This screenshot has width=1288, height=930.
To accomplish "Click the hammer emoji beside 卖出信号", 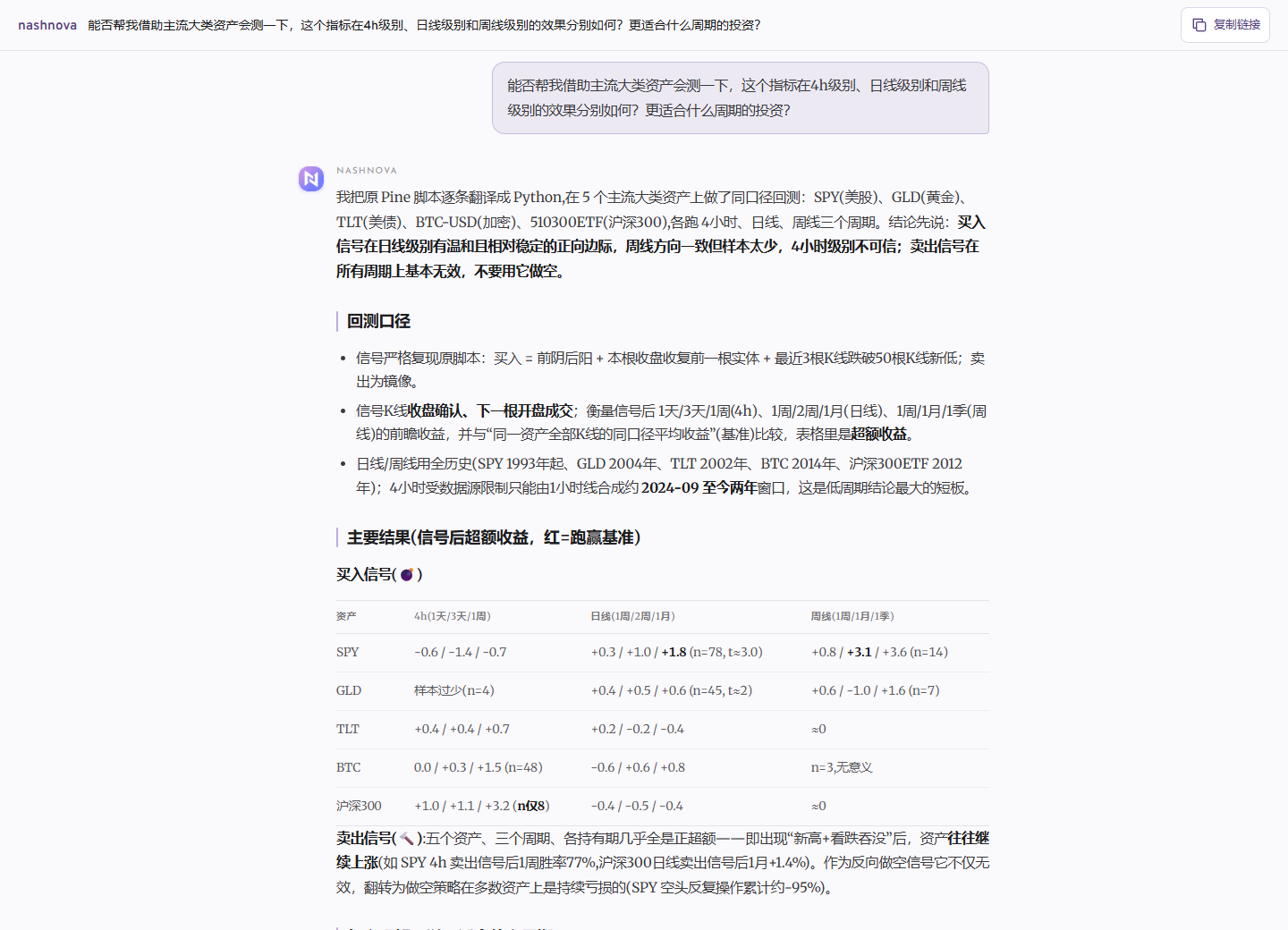I will click(407, 838).
